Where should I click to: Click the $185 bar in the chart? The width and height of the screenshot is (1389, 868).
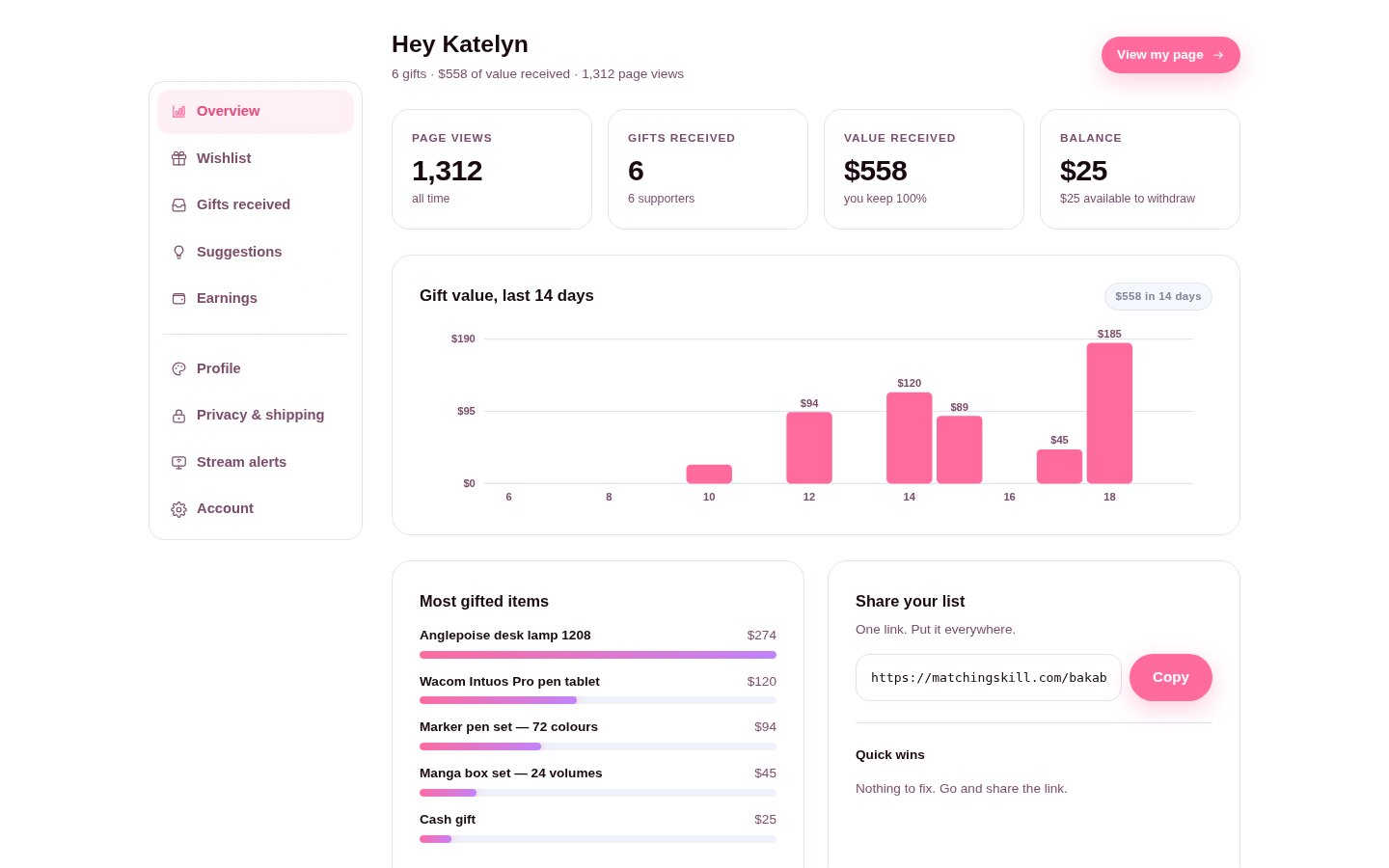(x=1109, y=413)
